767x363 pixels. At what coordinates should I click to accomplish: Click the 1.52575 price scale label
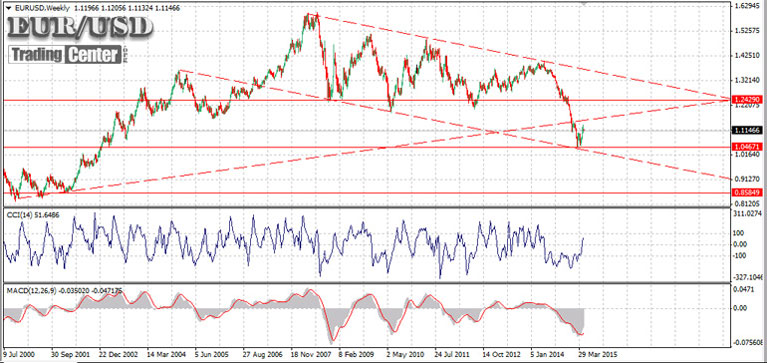coord(746,31)
